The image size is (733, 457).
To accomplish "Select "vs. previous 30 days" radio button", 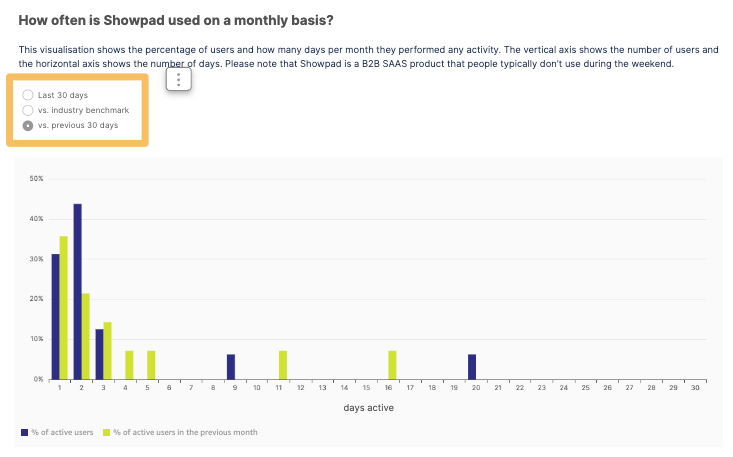I will pos(28,125).
